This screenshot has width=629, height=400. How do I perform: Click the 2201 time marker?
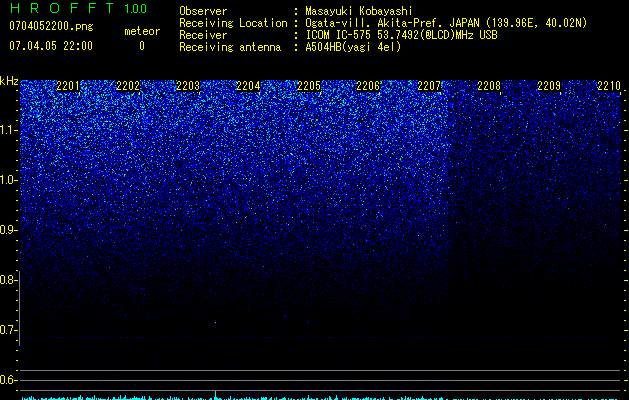click(x=68, y=86)
